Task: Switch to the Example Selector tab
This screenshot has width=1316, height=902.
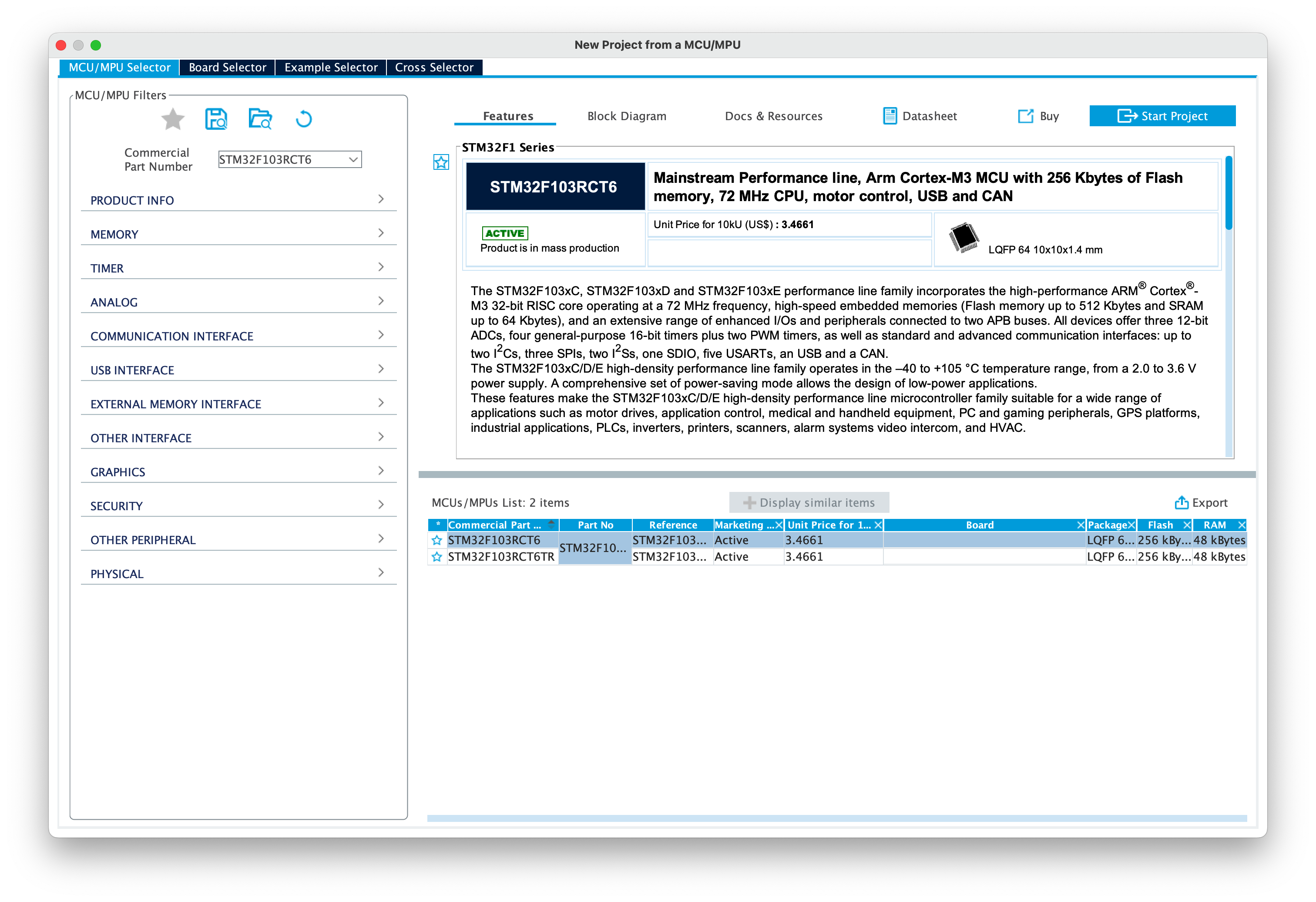Action: (x=331, y=67)
